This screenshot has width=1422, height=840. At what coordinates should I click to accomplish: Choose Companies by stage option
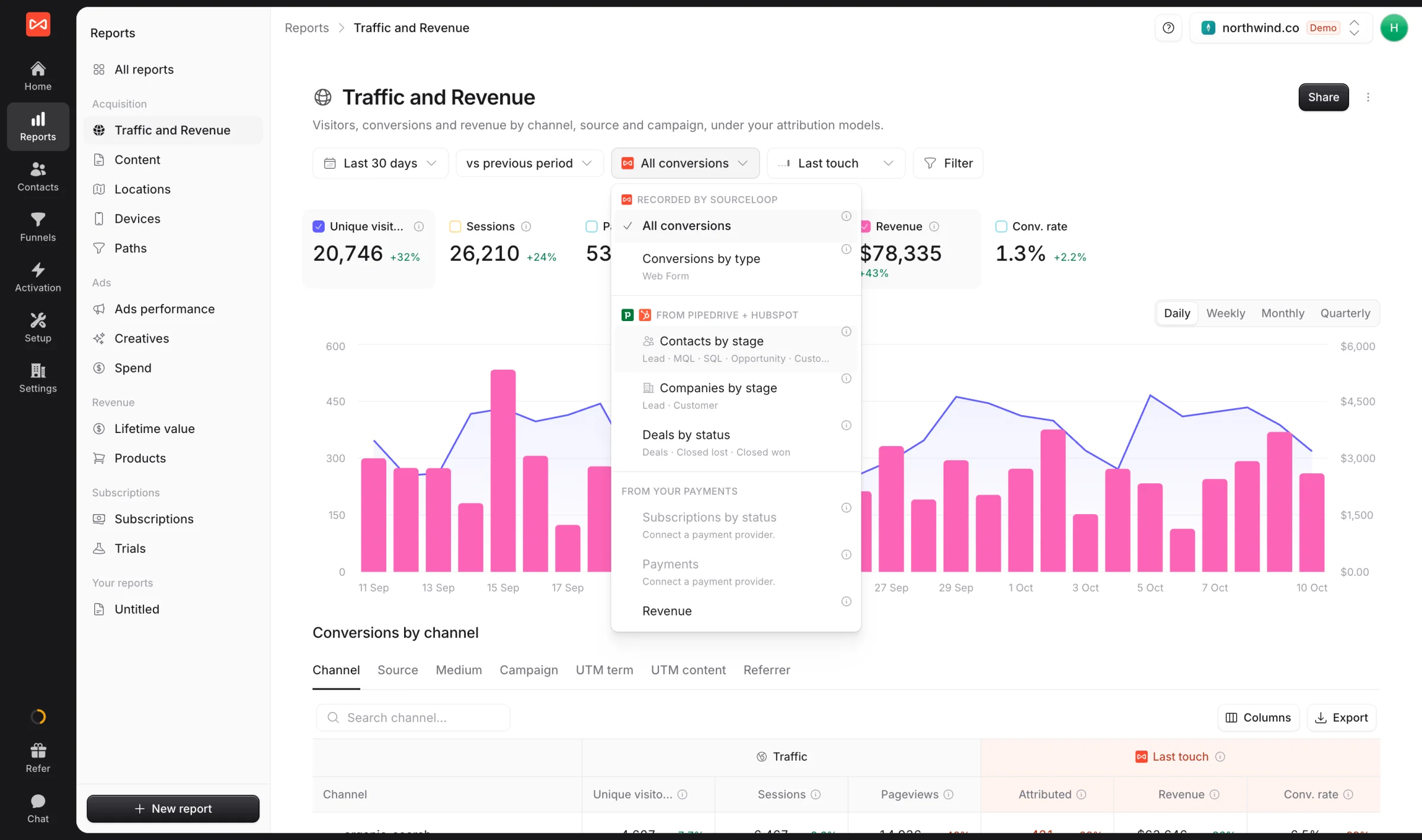[735, 396]
